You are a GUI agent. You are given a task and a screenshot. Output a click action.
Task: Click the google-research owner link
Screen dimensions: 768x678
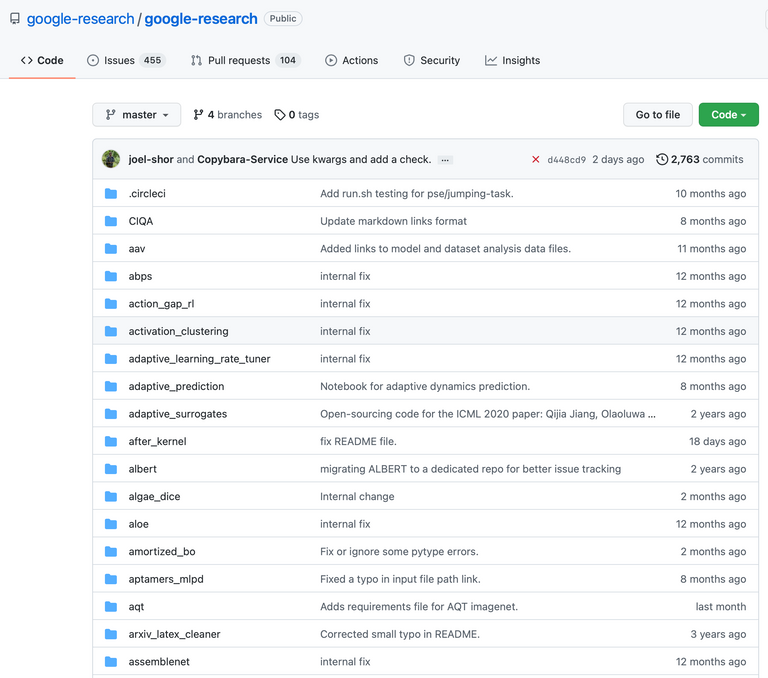coord(80,19)
